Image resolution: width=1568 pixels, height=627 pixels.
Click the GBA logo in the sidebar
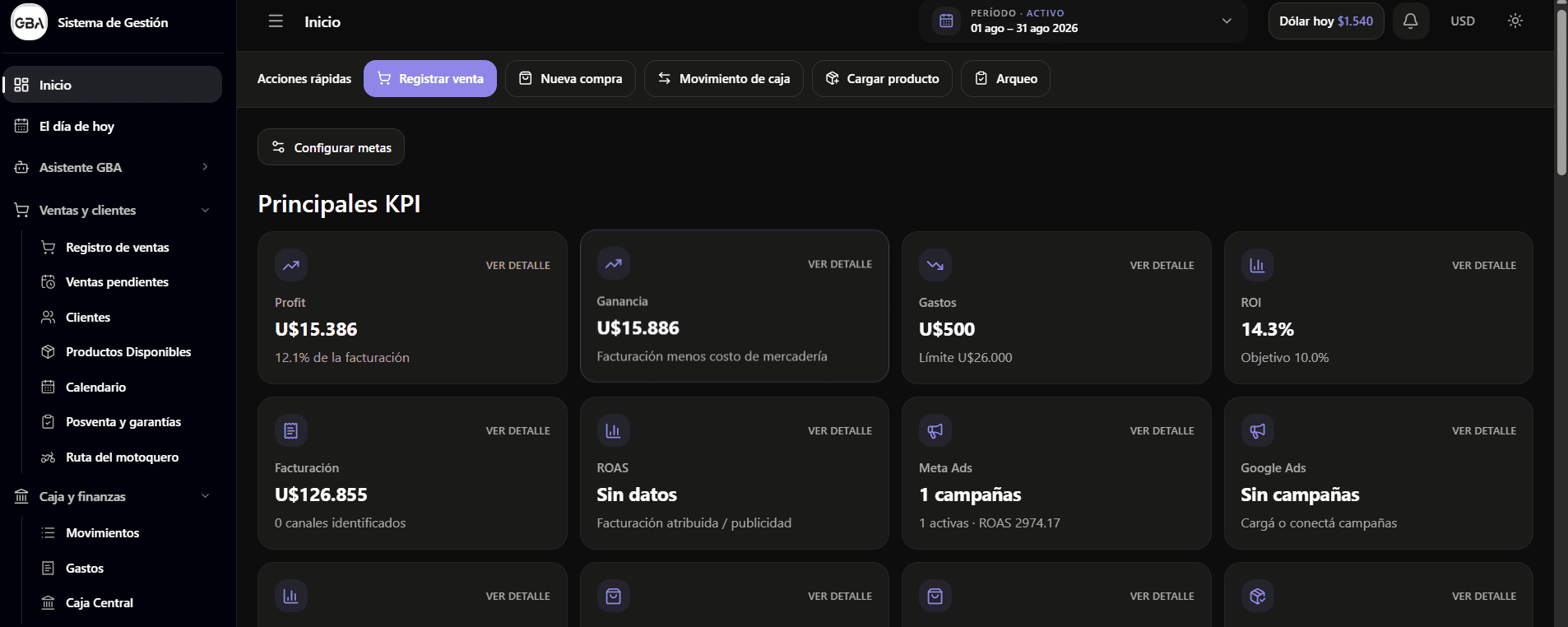(29, 22)
